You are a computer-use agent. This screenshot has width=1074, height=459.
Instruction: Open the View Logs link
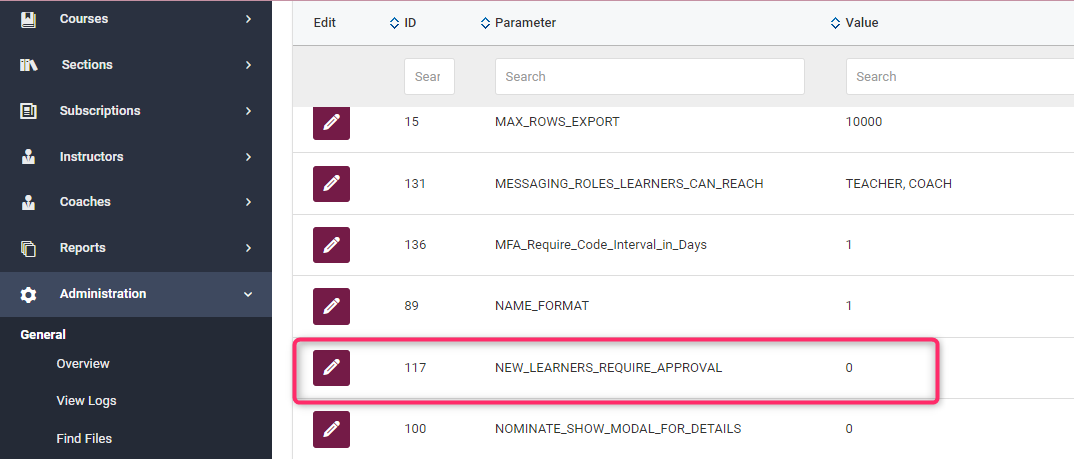pyautogui.click(x=86, y=401)
